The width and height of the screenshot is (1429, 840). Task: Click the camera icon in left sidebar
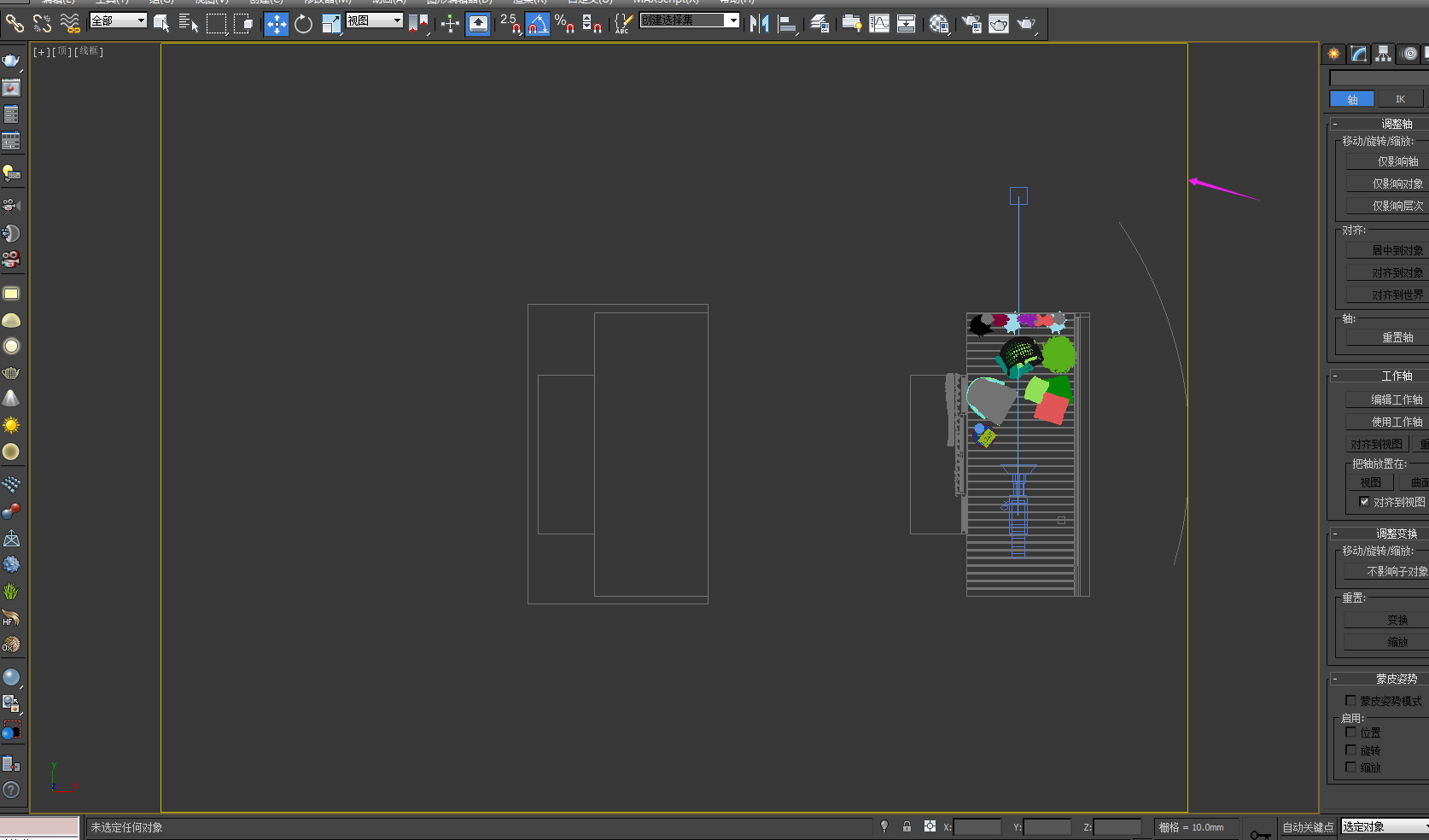(11, 206)
